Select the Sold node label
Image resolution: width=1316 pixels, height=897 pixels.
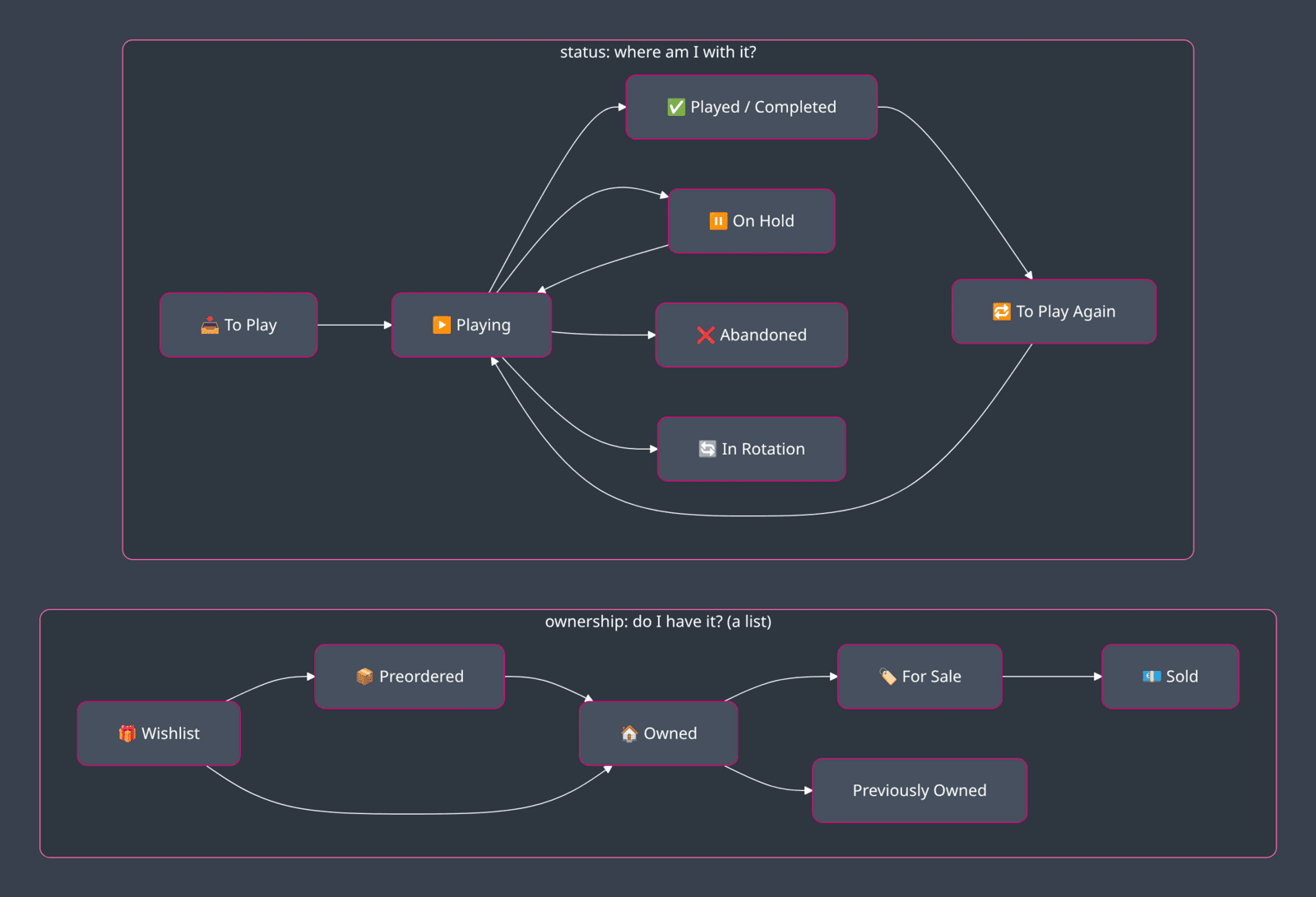tap(1182, 677)
